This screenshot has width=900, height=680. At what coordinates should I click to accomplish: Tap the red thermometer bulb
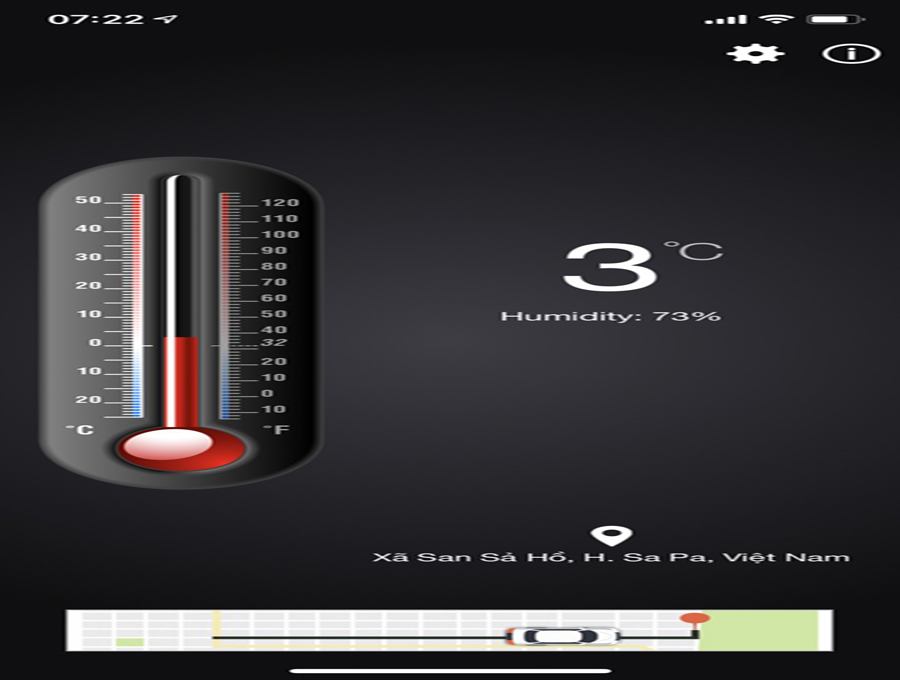pos(181,448)
